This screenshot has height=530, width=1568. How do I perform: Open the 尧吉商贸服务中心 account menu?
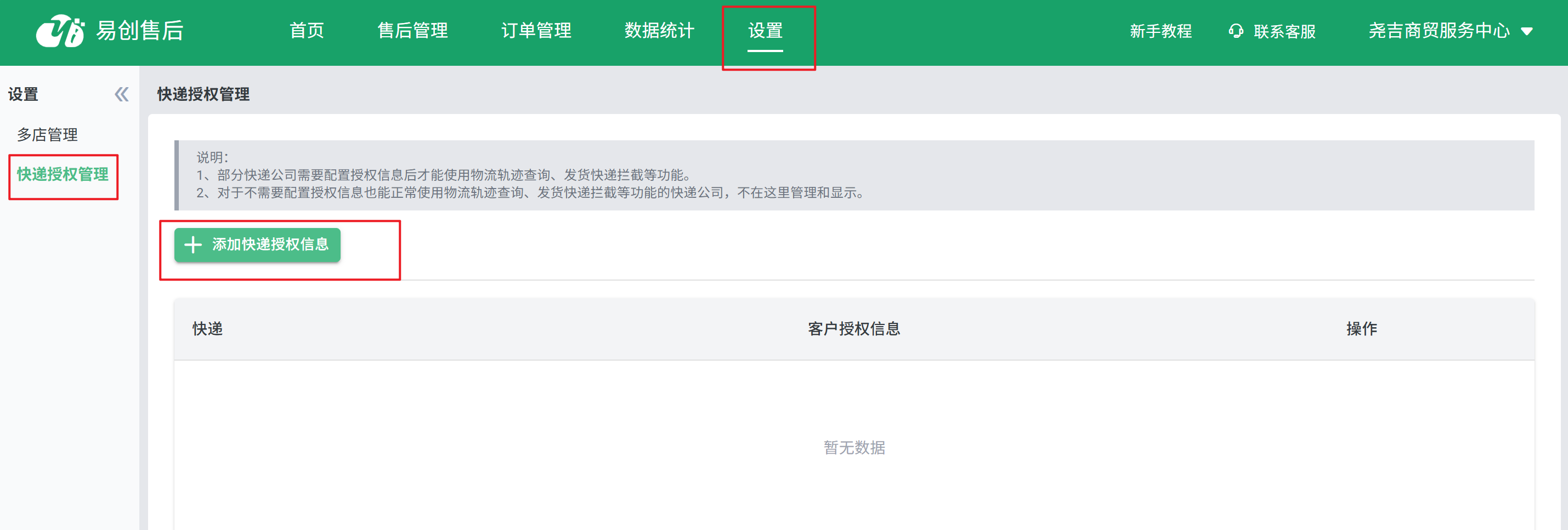click(x=1439, y=31)
